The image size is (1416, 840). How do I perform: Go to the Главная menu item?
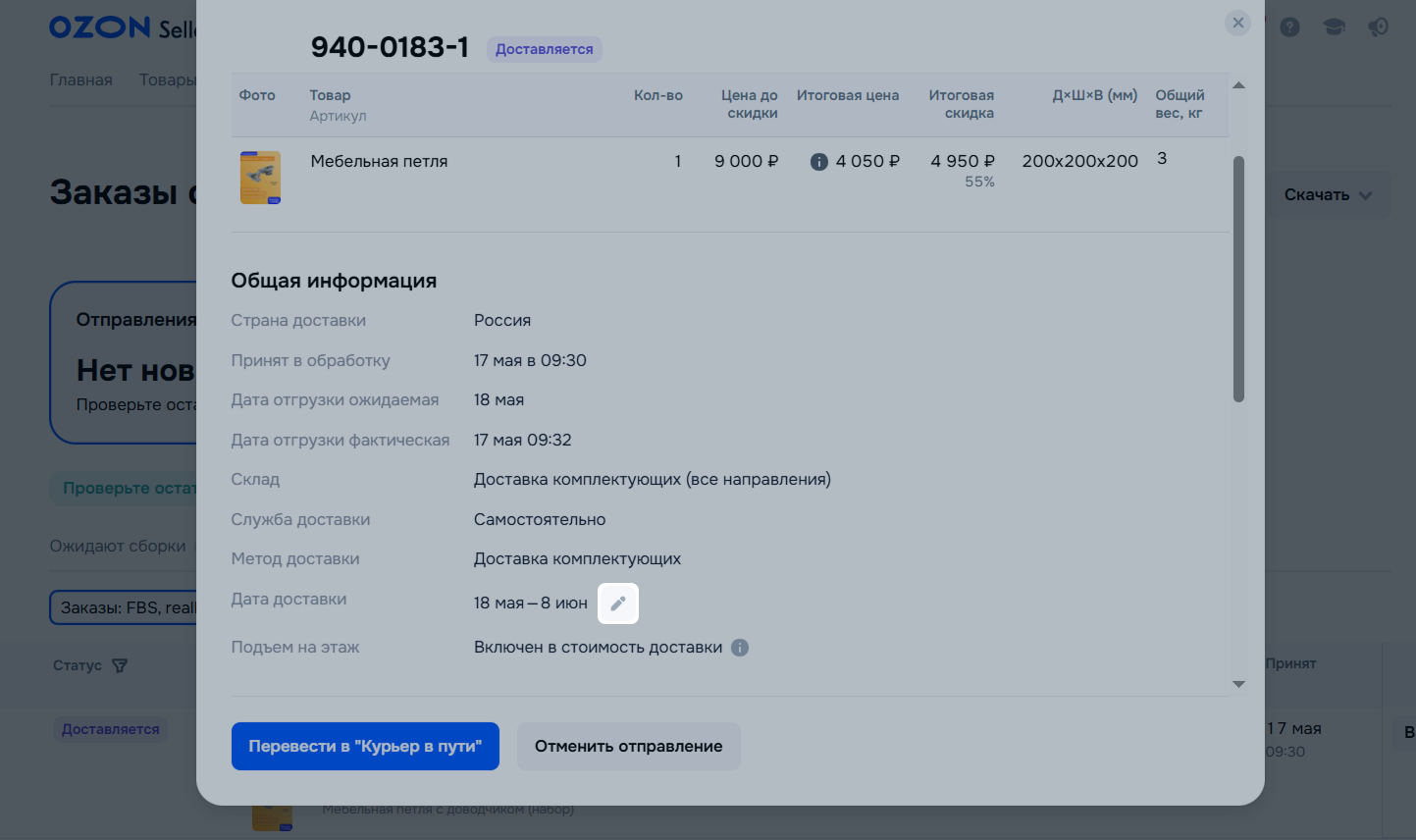coord(81,79)
